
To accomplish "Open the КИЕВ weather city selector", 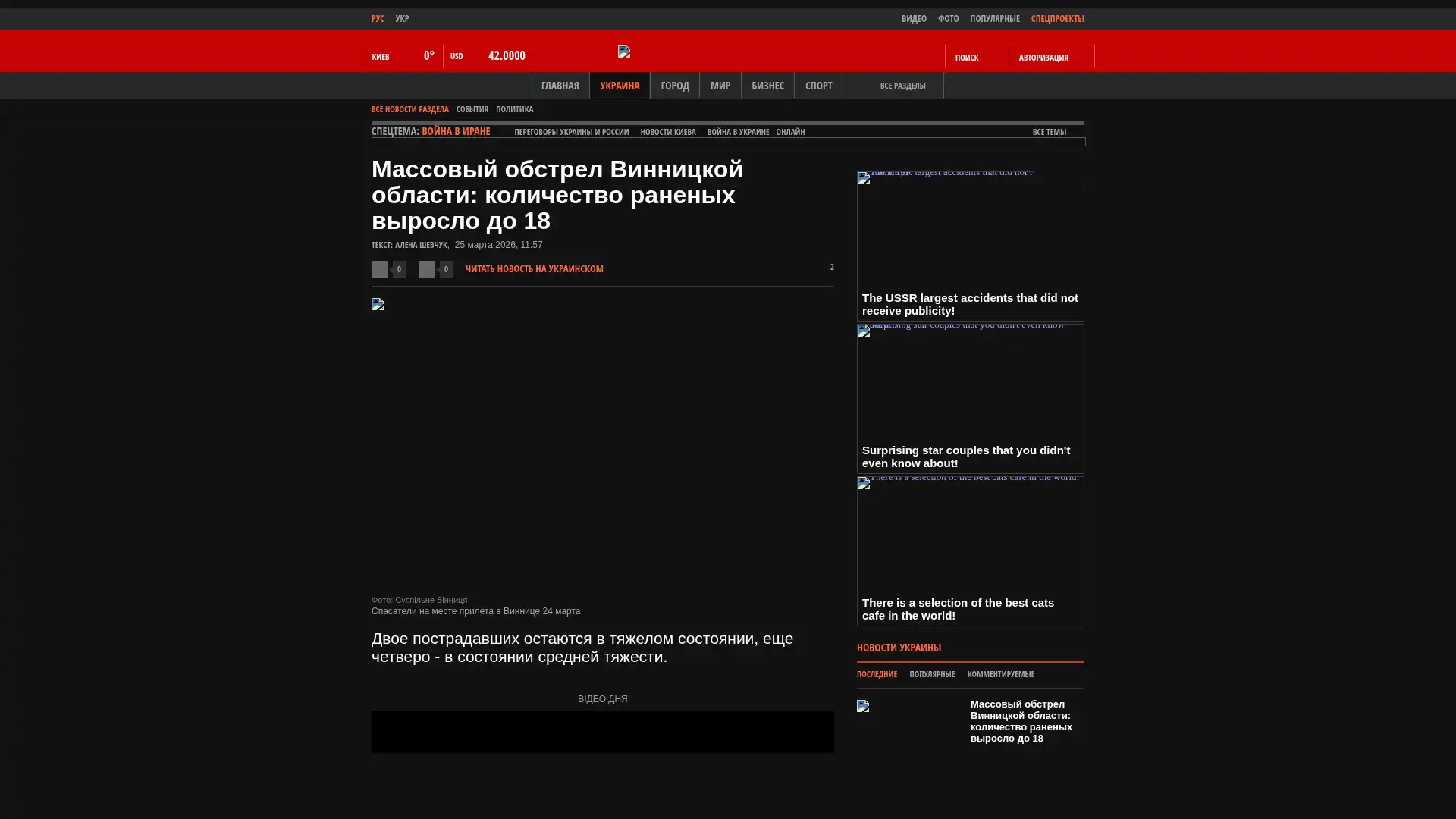I will click(x=381, y=57).
